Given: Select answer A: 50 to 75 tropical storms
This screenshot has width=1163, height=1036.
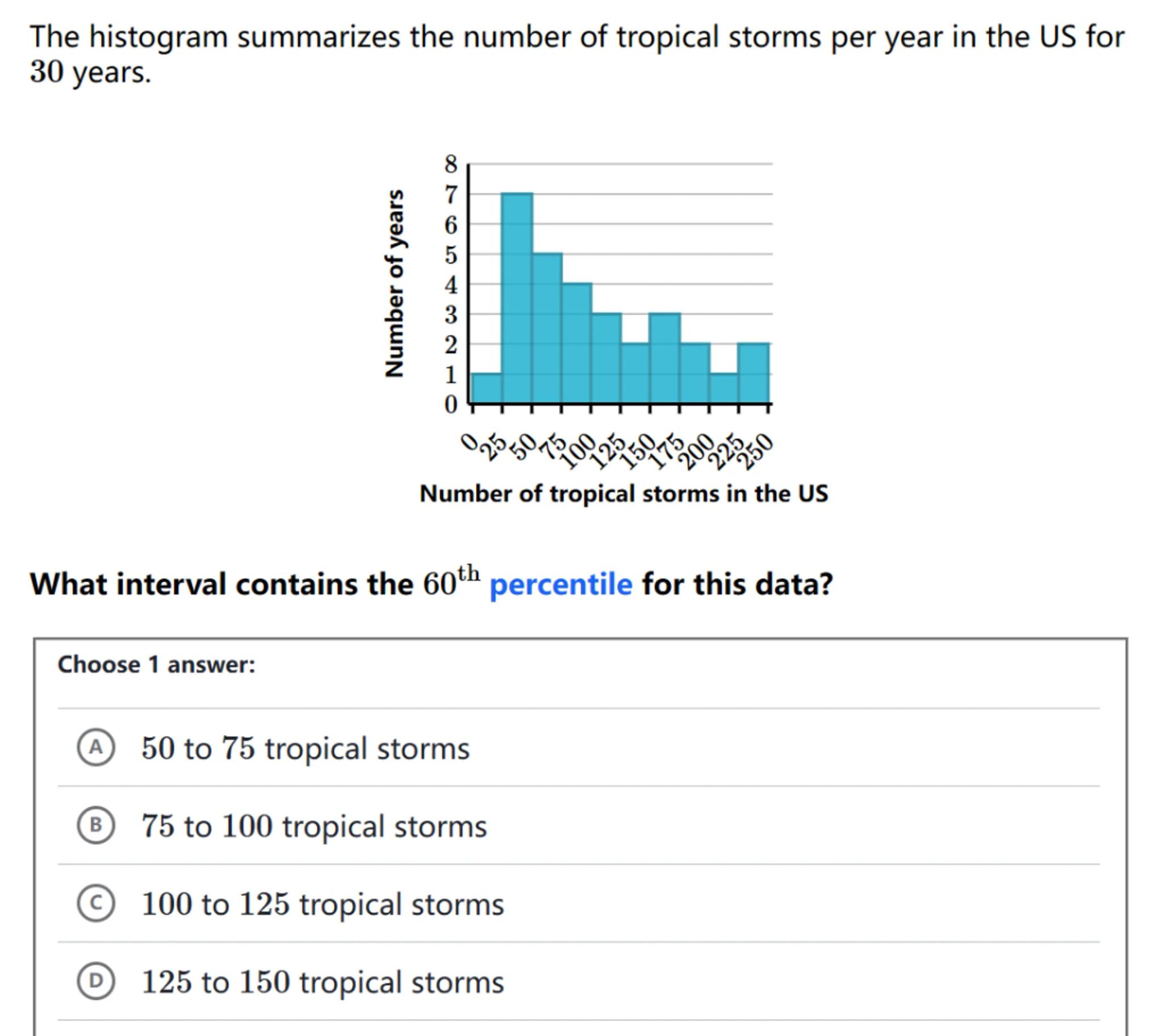Looking at the screenshot, I should [95, 748].
